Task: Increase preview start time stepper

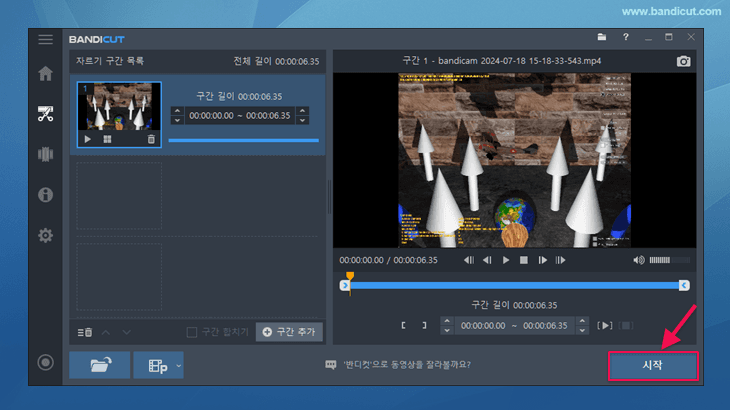Action: 447,321
